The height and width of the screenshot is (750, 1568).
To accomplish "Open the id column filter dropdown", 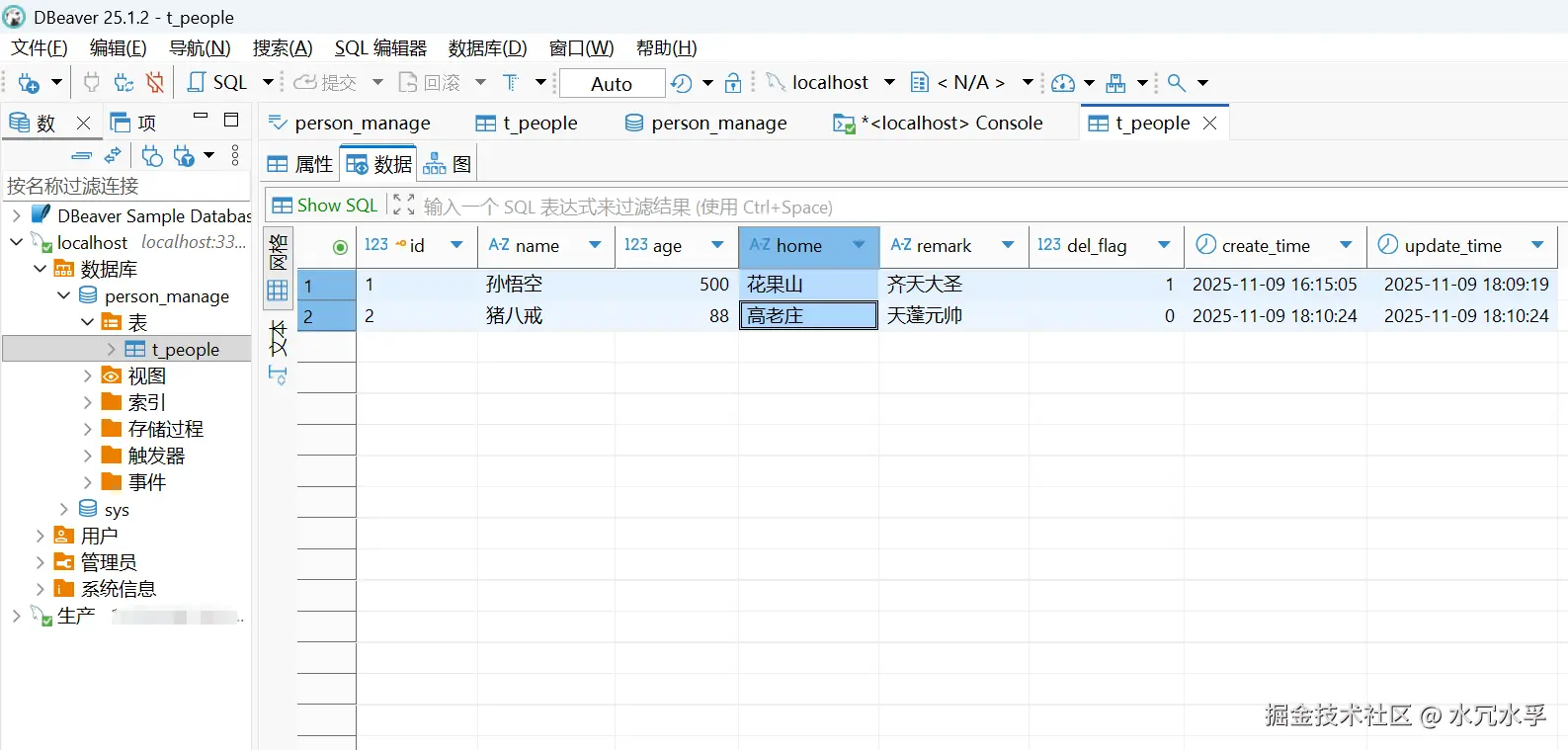I will click(x=456, y=245).
